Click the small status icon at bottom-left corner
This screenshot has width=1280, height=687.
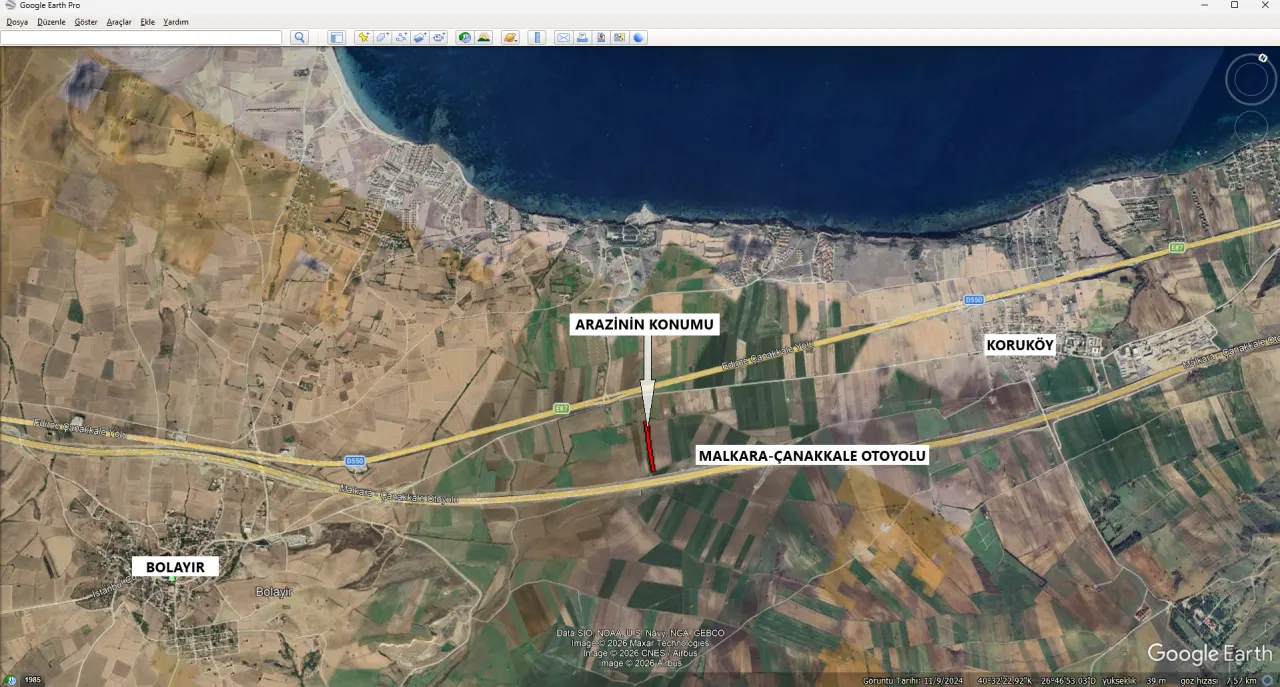click(x=10, y=680)
